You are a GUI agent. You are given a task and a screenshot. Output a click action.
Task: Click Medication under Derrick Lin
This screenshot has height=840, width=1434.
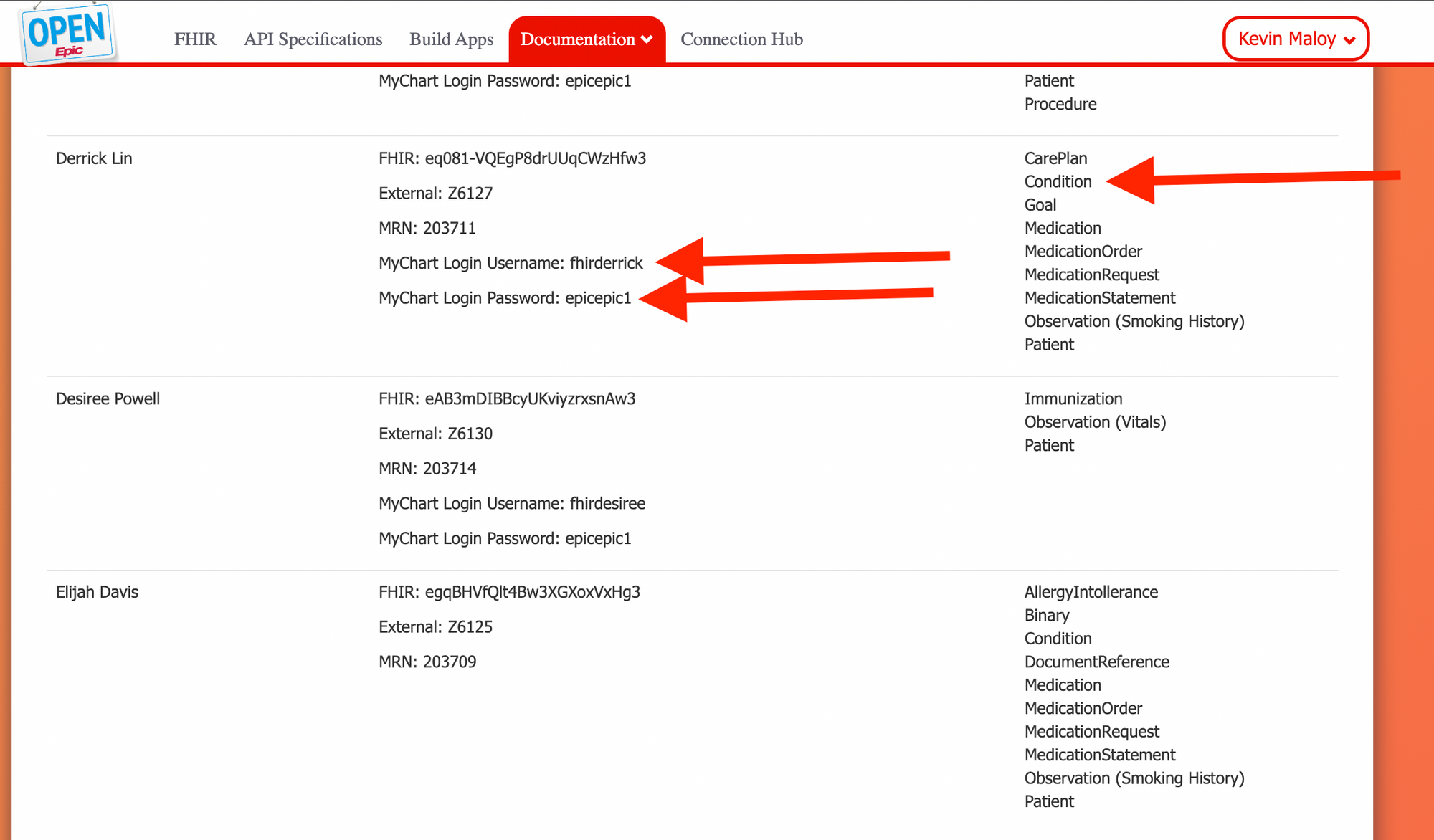pyautogui.click(x=1063, y=228)
